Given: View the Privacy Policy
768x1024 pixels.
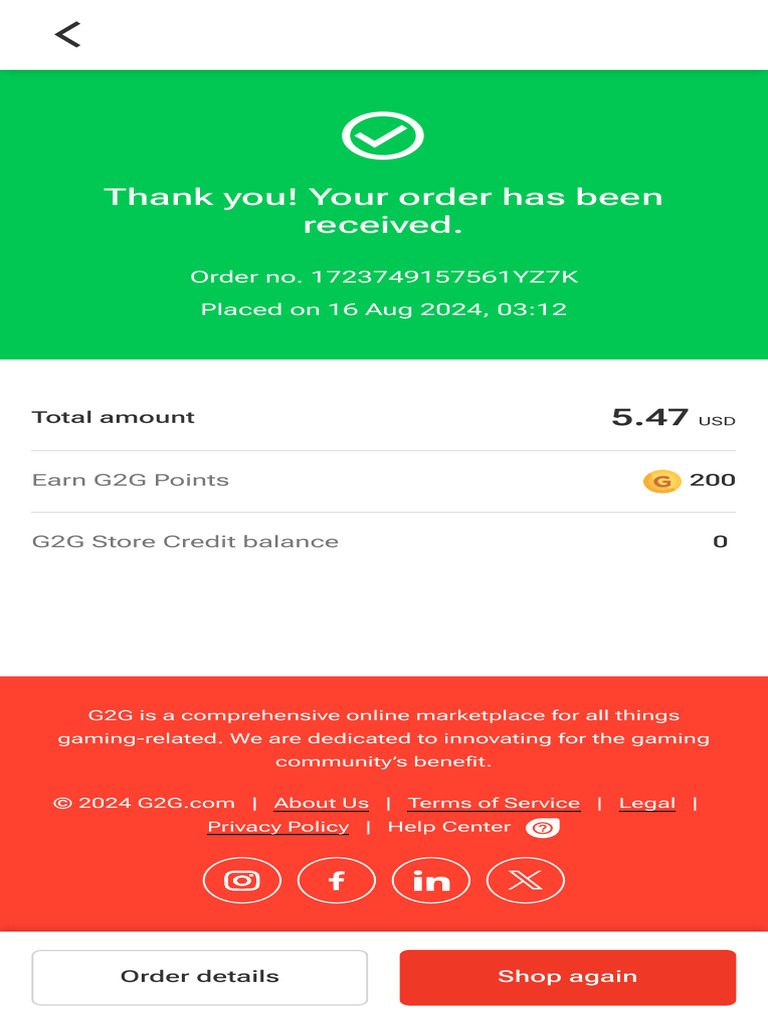Looking at the screenshot, I should [278, 827].
